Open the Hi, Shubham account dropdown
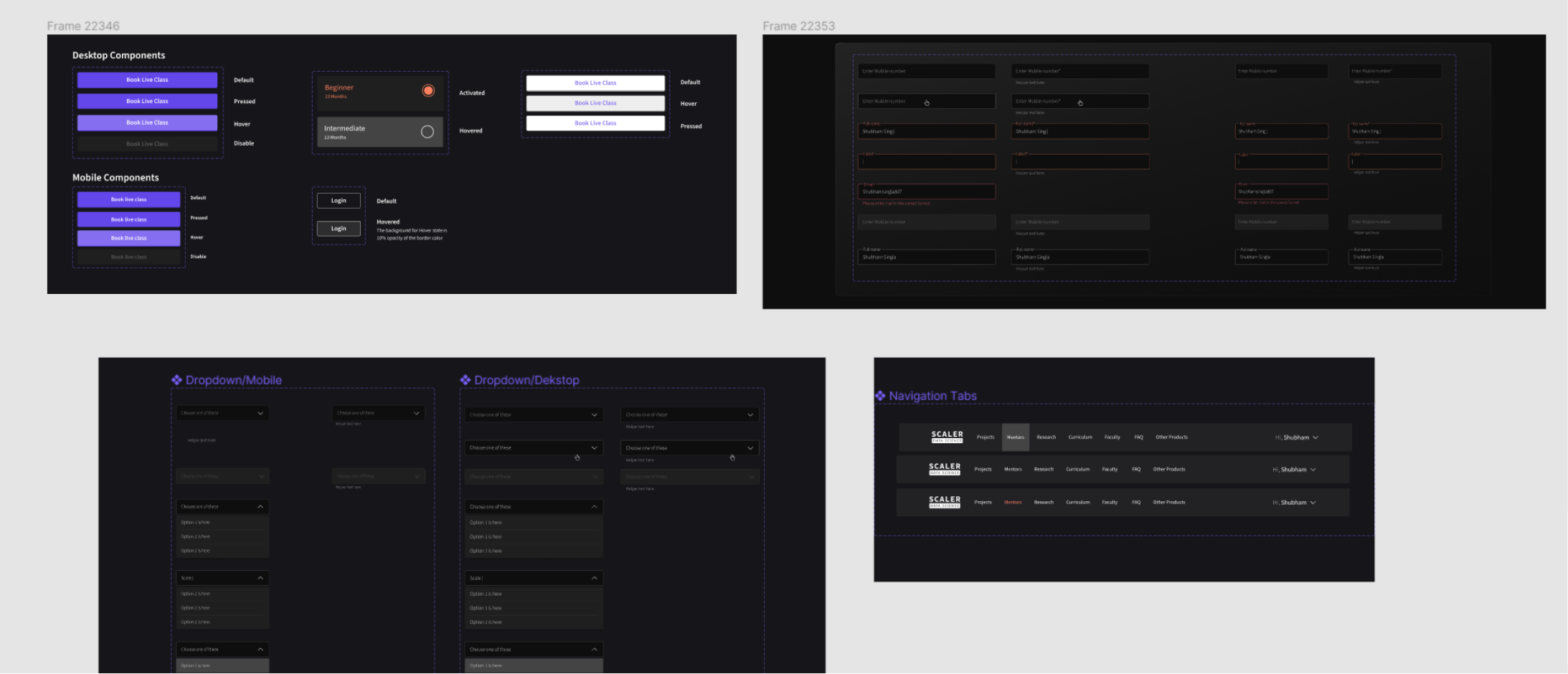 click(x=1296, y=437)
